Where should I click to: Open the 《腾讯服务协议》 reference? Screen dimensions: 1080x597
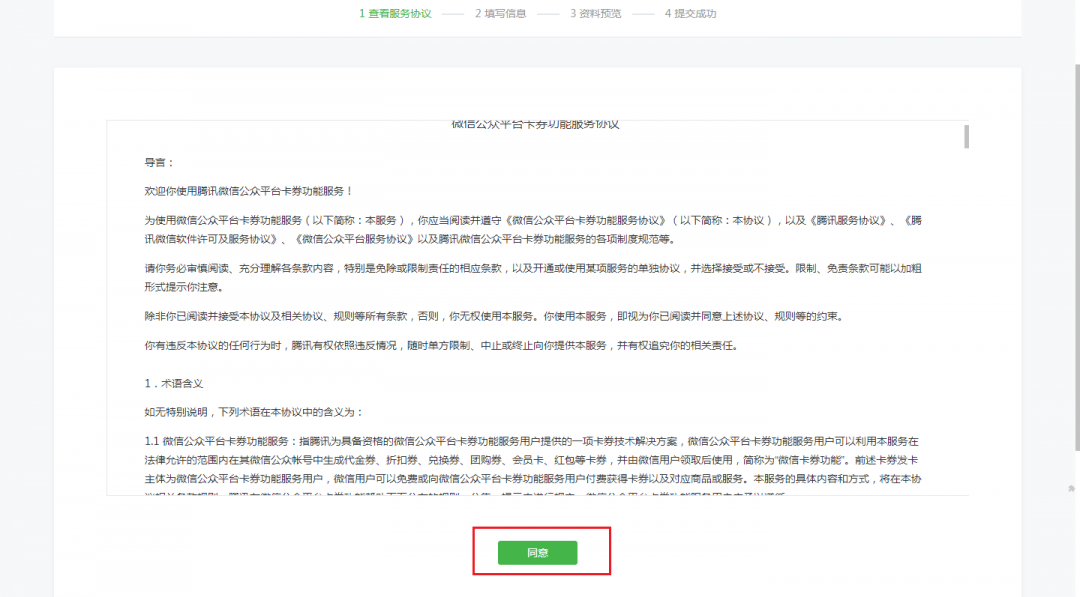846,220
